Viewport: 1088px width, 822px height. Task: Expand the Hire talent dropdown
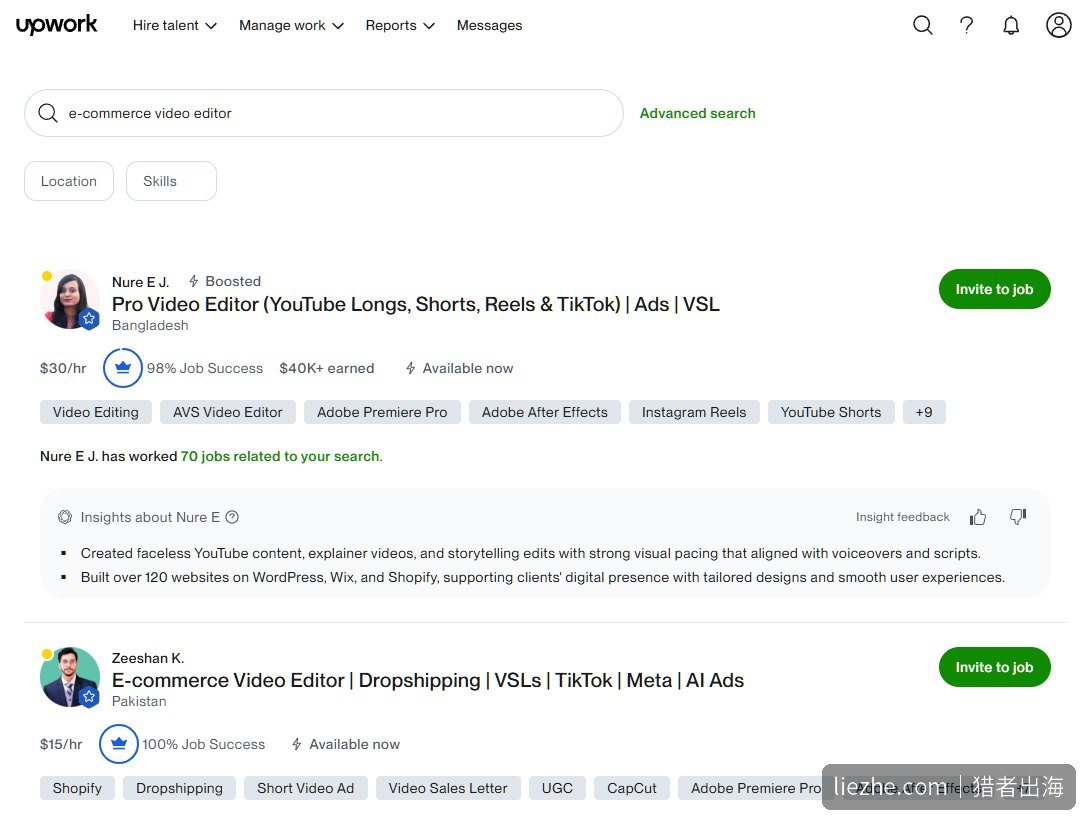175,26
